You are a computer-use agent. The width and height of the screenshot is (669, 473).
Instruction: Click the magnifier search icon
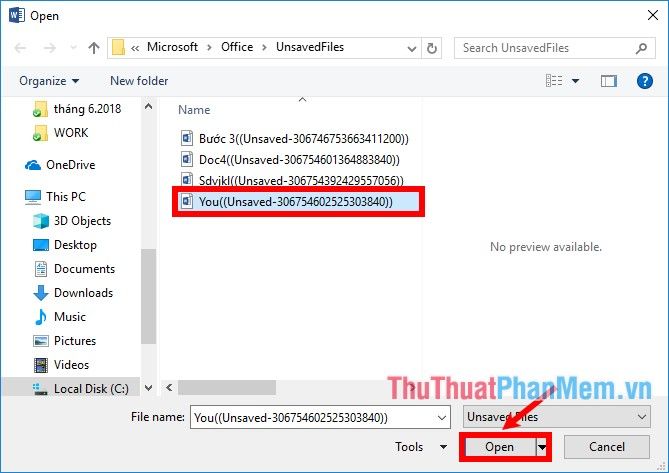641,48
